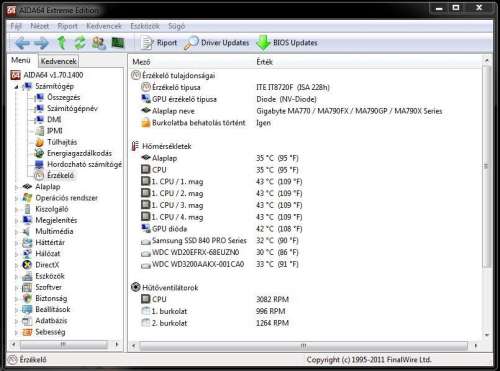Image resolution: width=500 pixels, height=371 pixels.
Task: Select the Érzékelő tulajdonságai group row
Action: [173, 76]
